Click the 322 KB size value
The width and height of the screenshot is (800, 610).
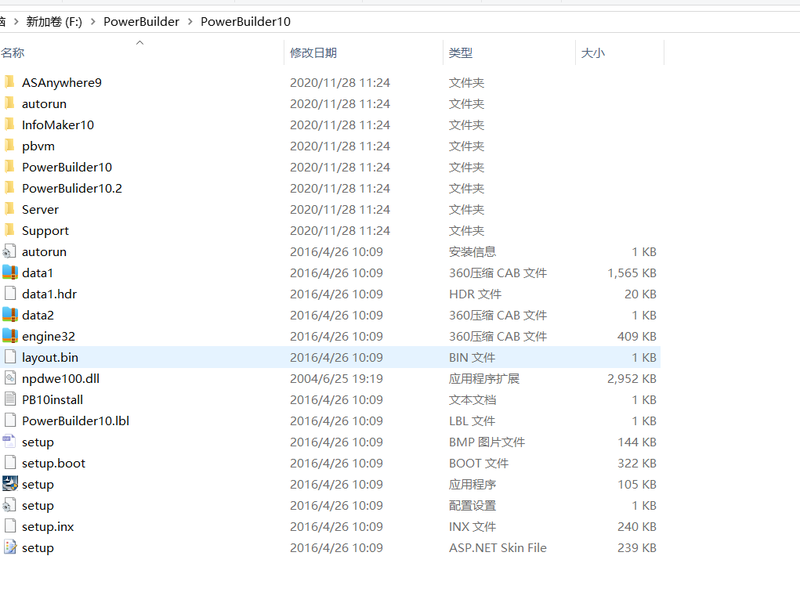pos(637,463)
